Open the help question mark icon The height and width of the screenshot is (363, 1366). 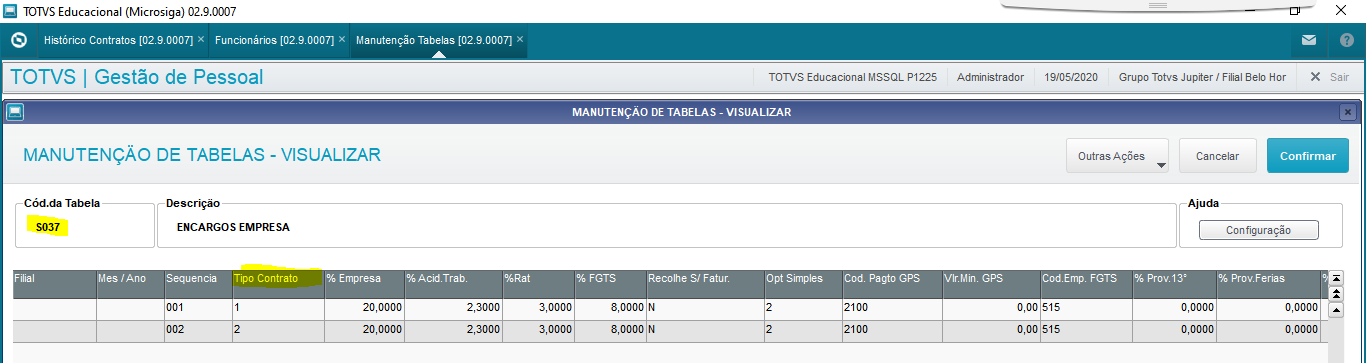[x=1347, y=41]
